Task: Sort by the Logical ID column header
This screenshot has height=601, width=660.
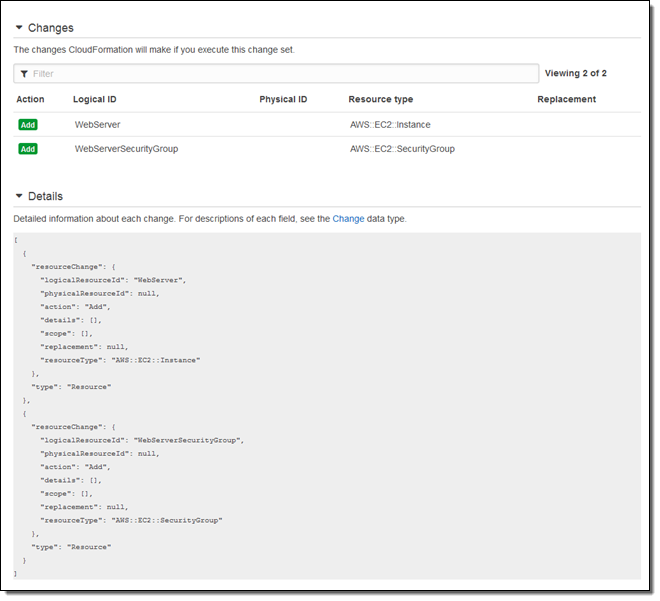Action: click(95, 99)
